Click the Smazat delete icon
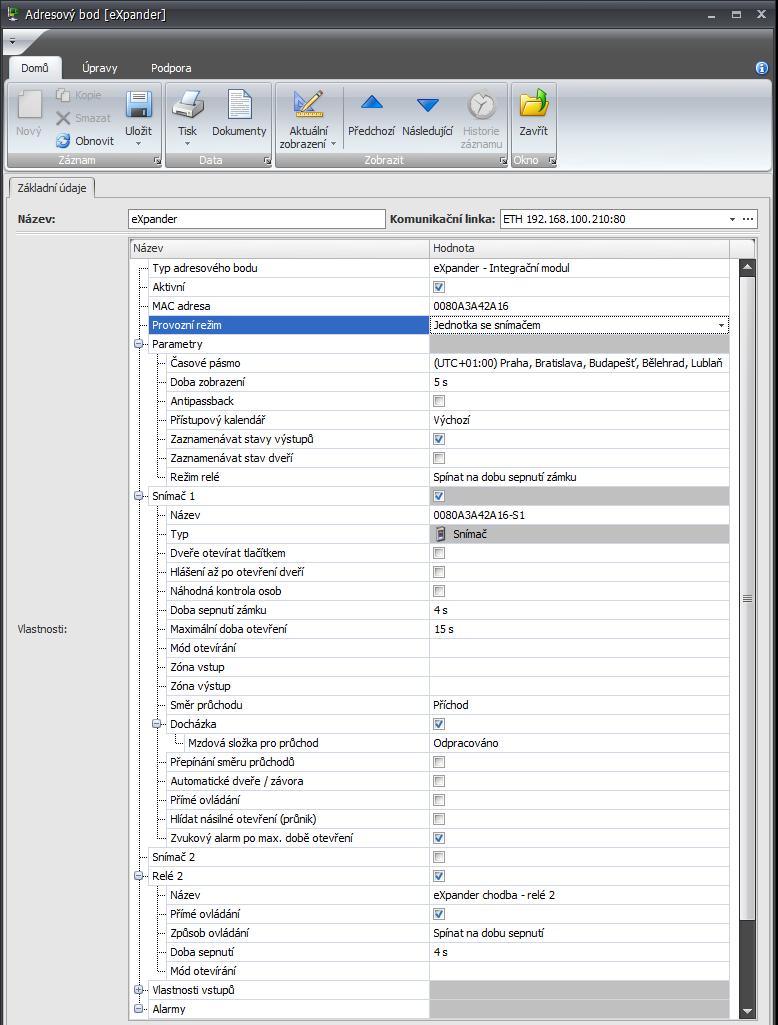This screenshot has height=1025, width=778. (x=63, y=118)
